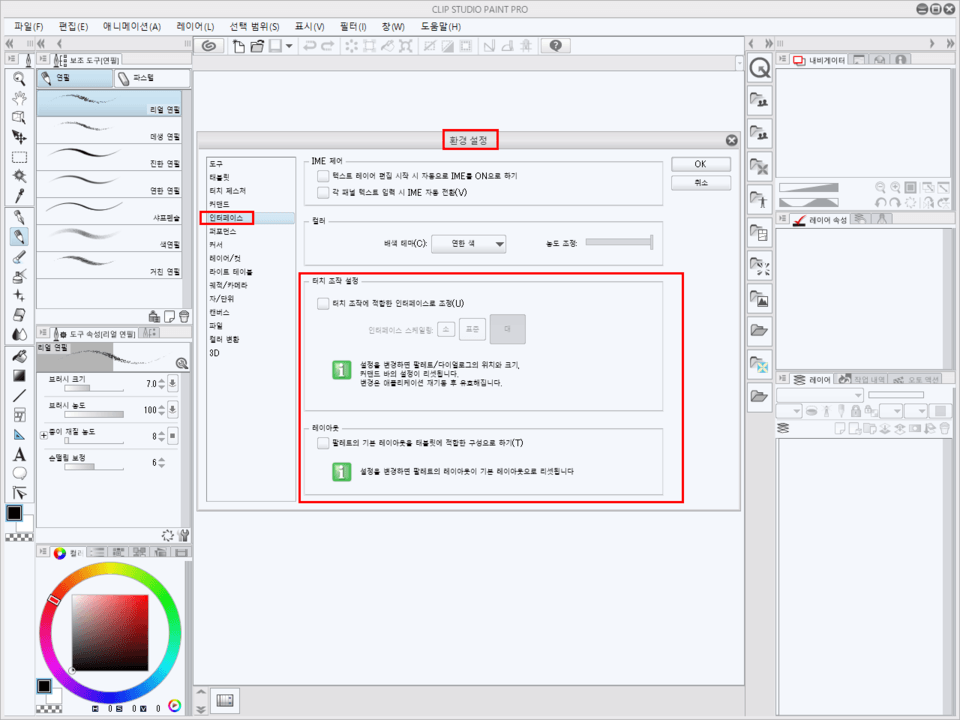Choose the 샤프펜슬 brush preset

pyautogui.click(x=109, y=211)
